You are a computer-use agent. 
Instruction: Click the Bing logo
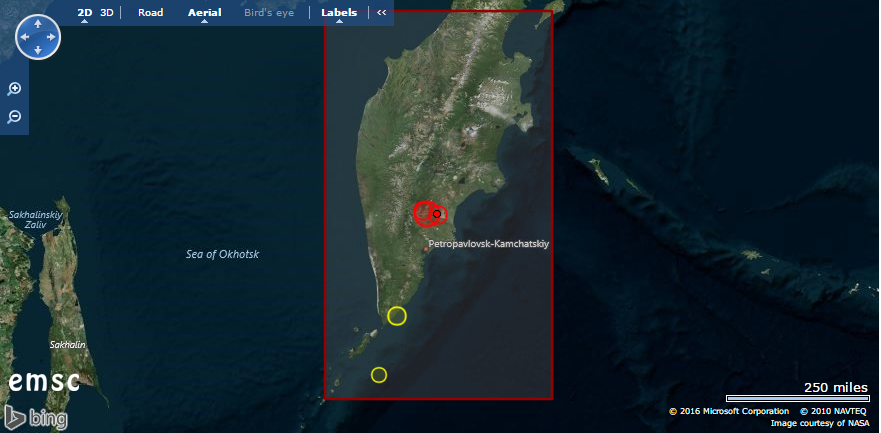click(x=36, y=417)
